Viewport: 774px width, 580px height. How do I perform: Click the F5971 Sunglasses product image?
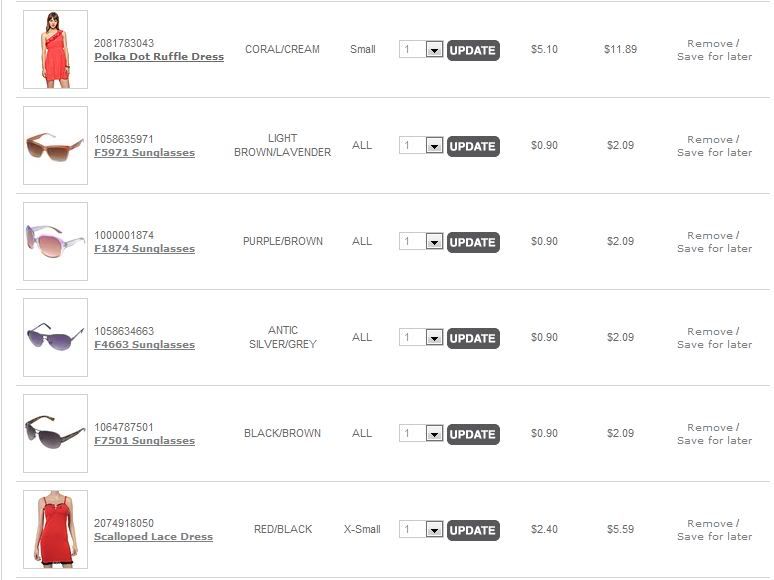55,145
